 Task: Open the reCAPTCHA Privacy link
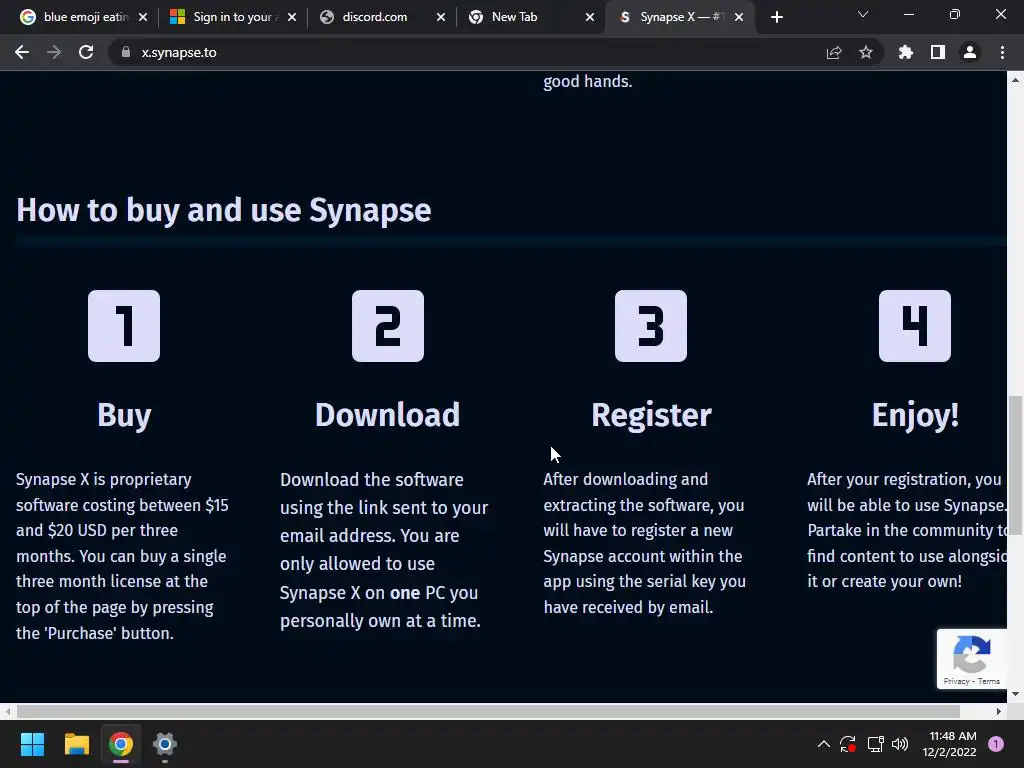(x=956, y=681)
